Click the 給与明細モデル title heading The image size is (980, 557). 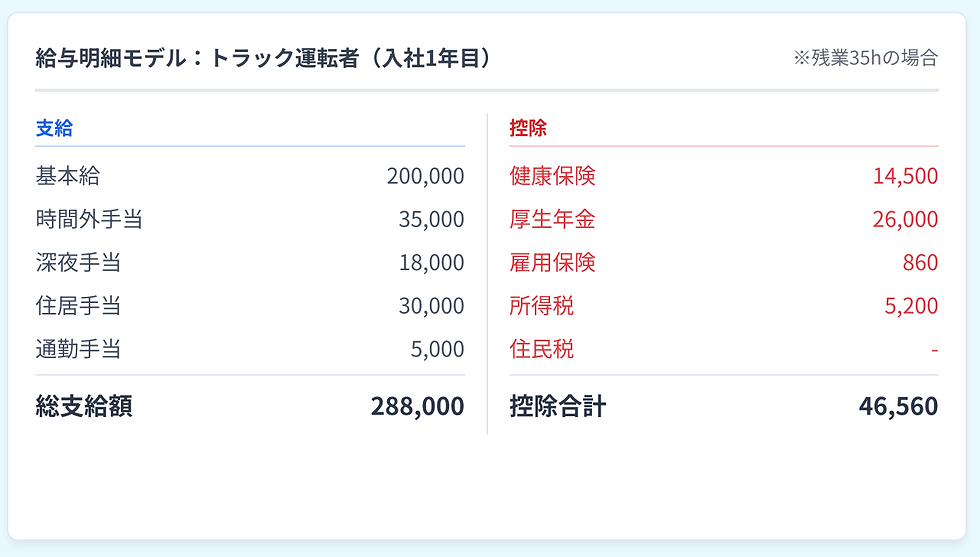264,58
